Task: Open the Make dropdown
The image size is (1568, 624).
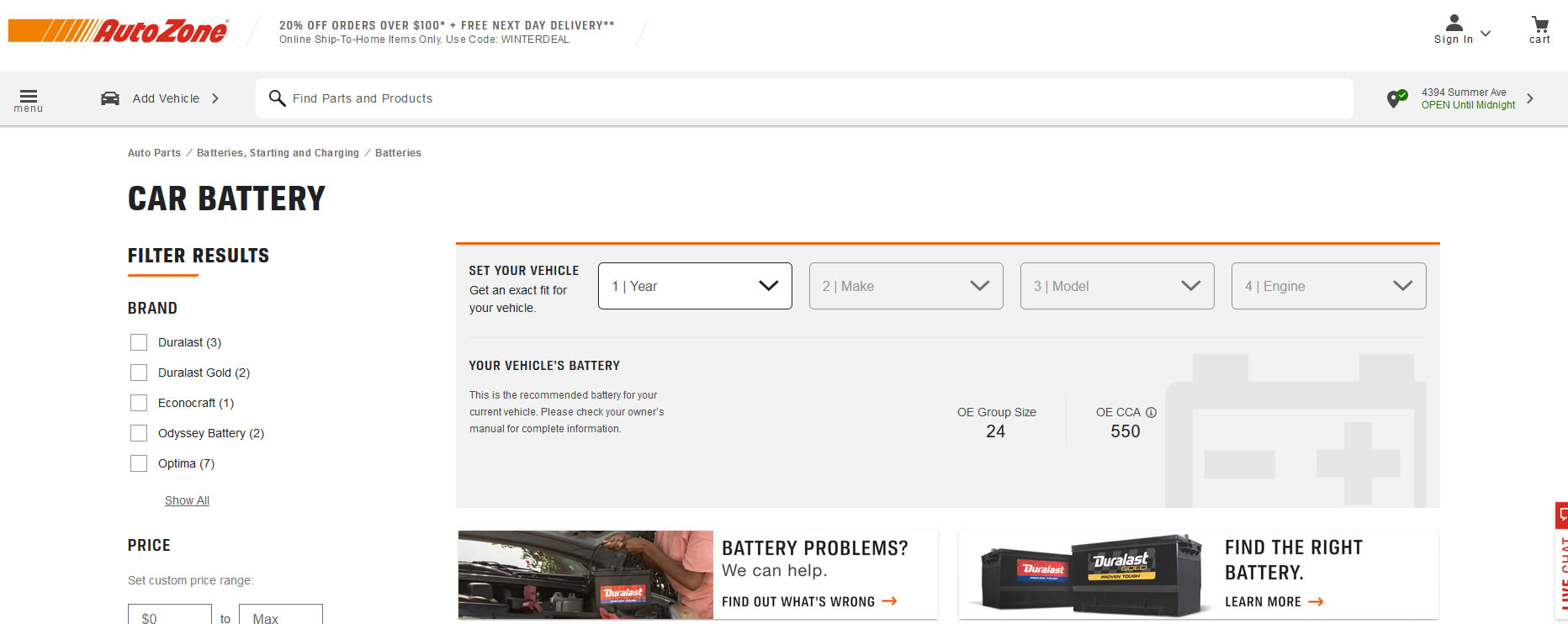Action: point(906,286)
